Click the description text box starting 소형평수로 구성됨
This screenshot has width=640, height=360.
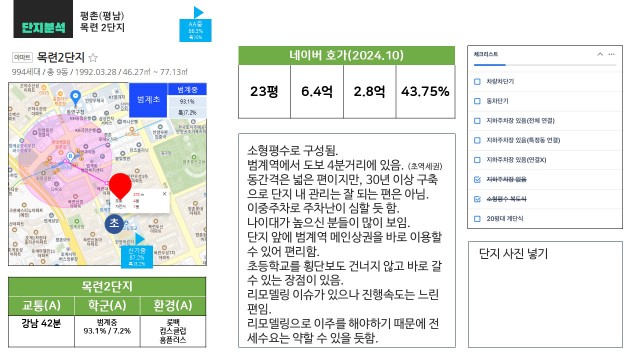(x=347, y=240)
